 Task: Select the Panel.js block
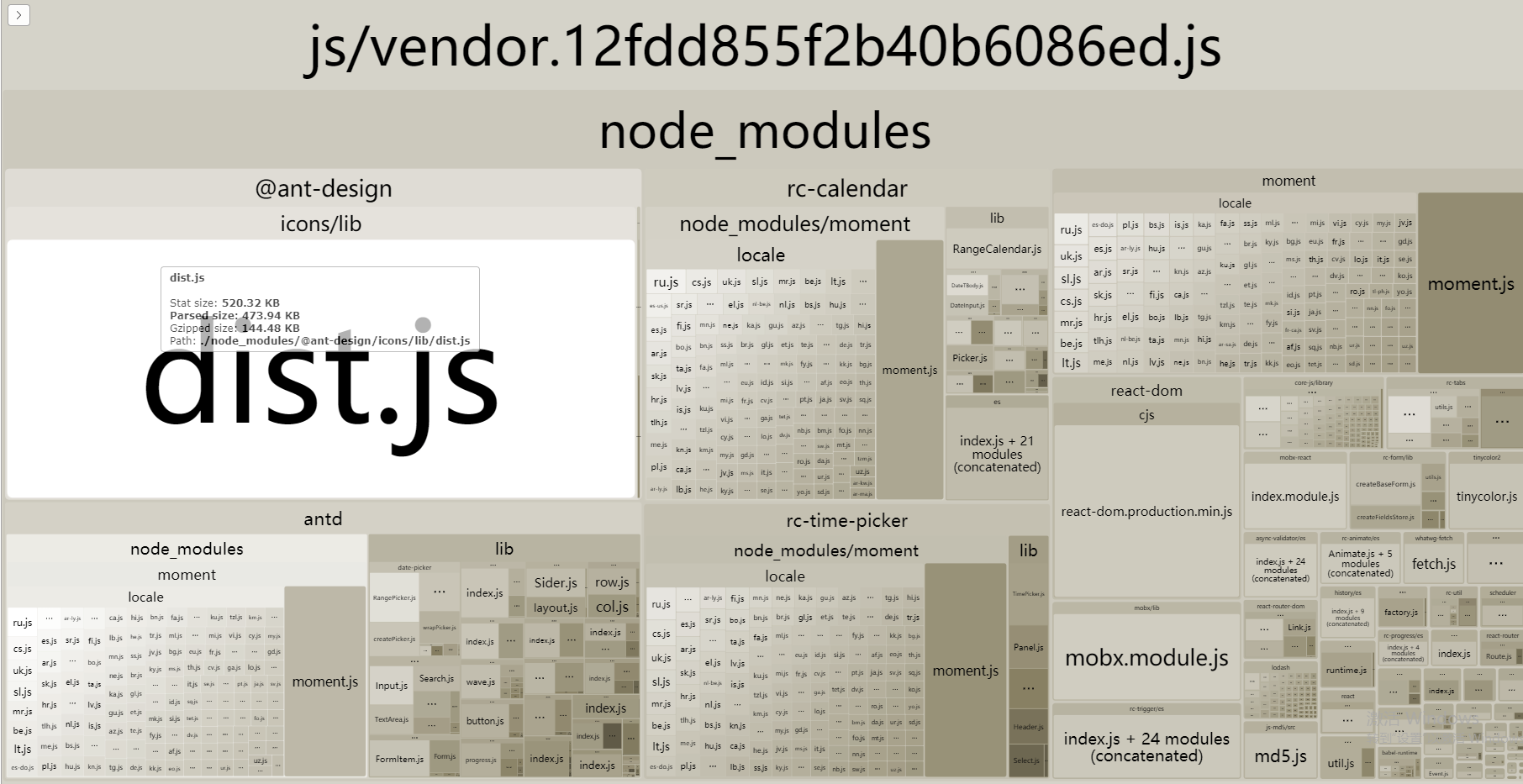click(1028, 647)
